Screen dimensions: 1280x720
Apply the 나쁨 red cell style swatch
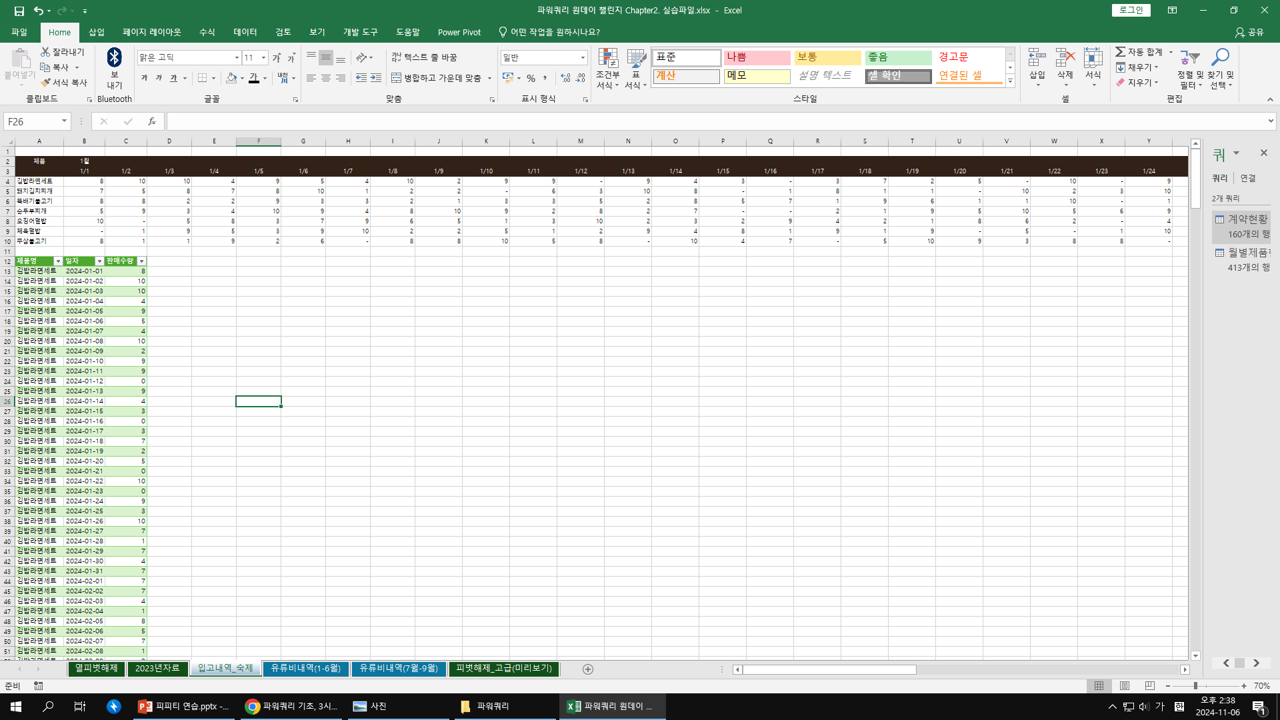pos(756,58)
